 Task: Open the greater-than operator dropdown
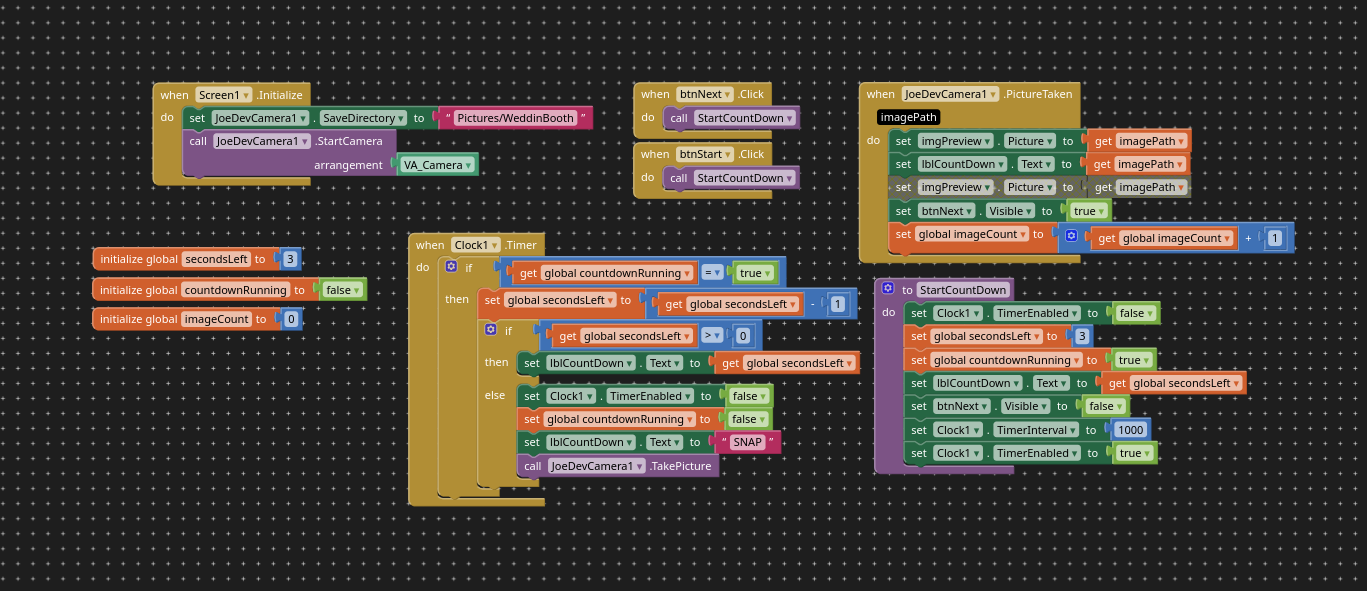point(711,336)
